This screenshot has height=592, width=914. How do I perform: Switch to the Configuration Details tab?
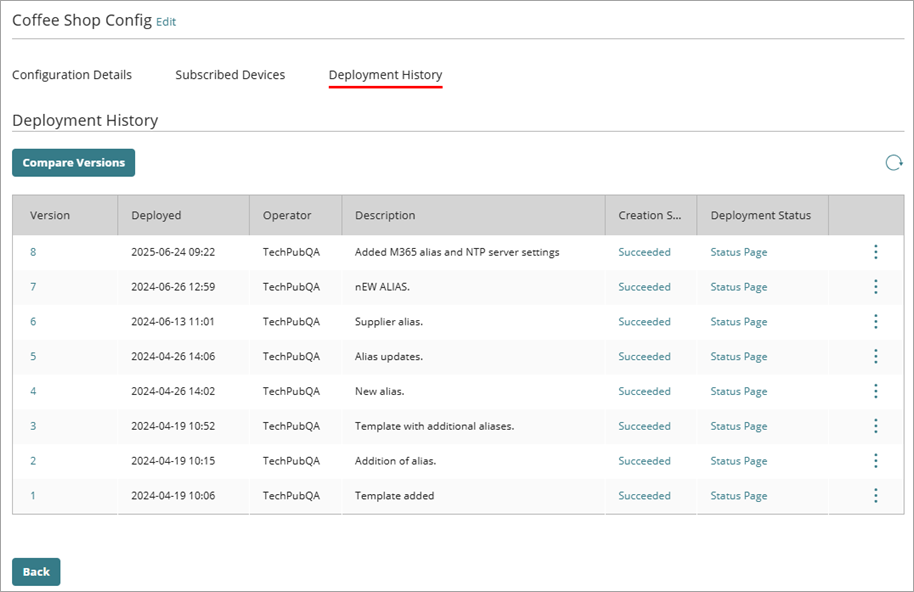pos(72,75)
